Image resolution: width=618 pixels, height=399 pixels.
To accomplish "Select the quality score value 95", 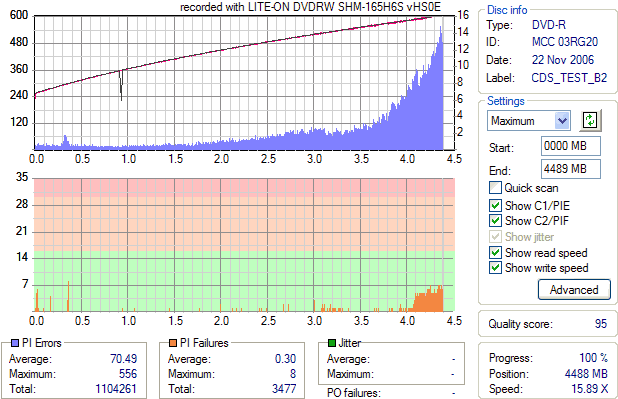I will click(601, 324).
